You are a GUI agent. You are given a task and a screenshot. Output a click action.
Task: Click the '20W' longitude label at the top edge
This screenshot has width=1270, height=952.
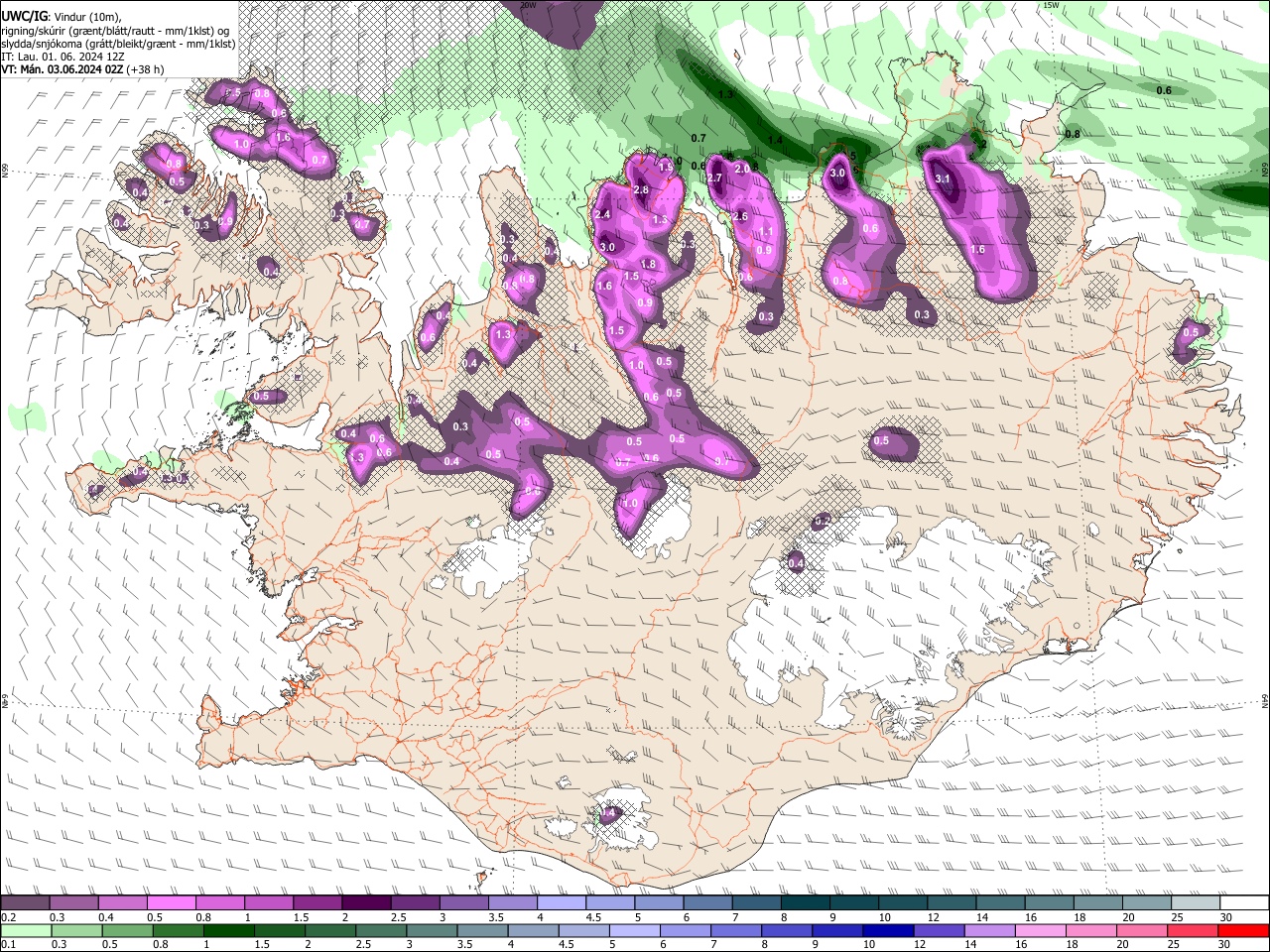528,5
